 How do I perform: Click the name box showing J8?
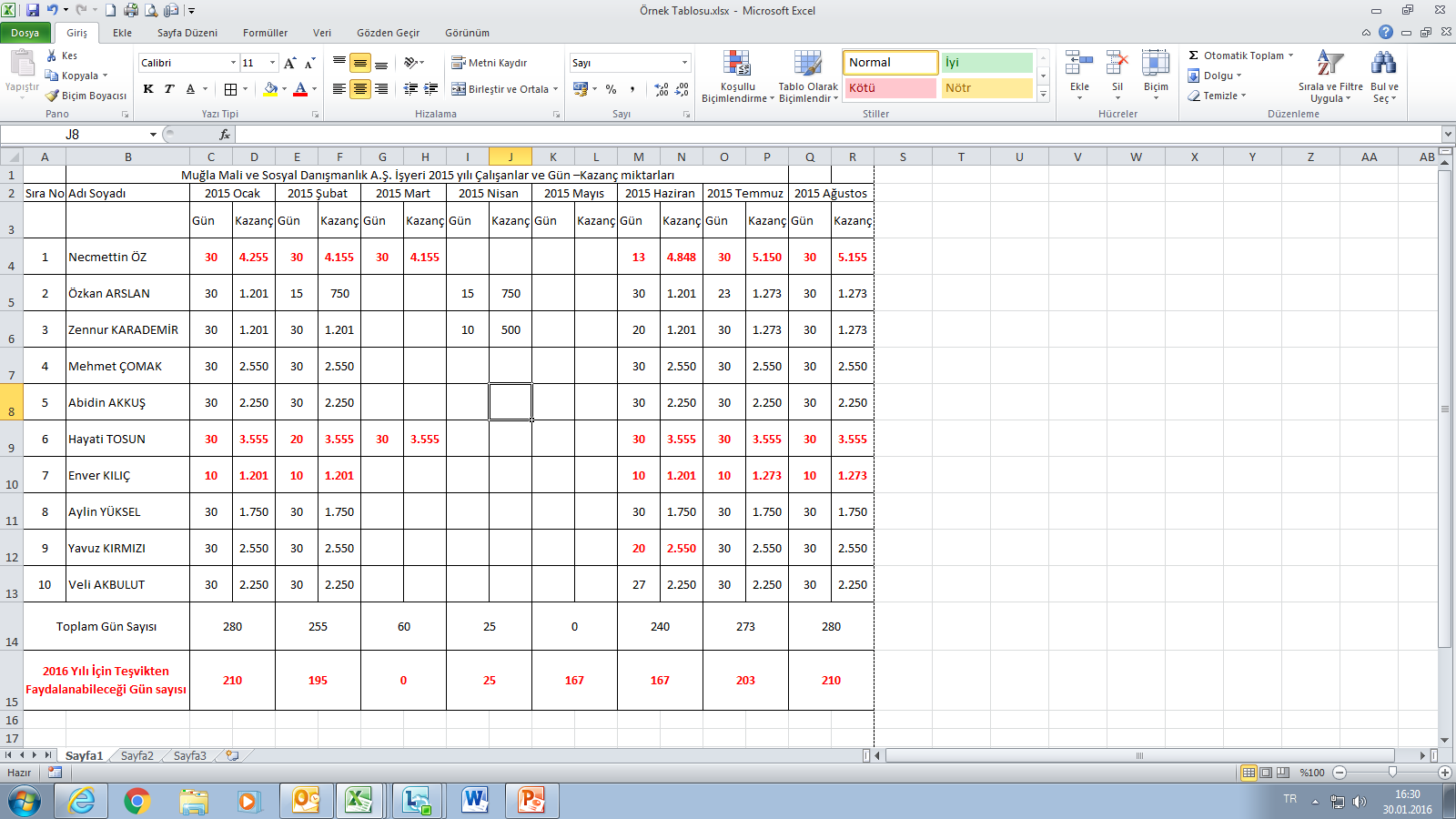[73, 135]
